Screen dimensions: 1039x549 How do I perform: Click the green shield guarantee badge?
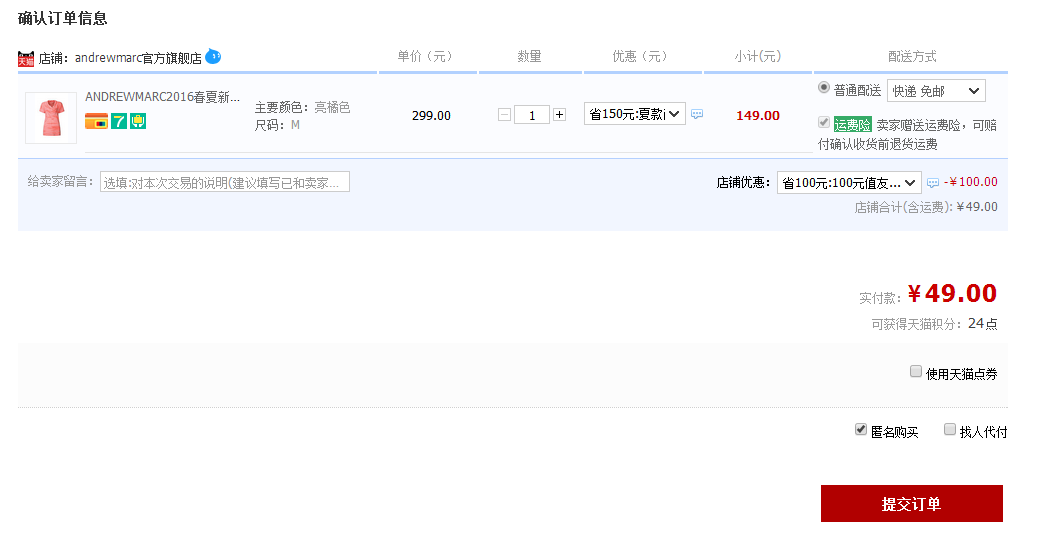click(x=138, y=121)
